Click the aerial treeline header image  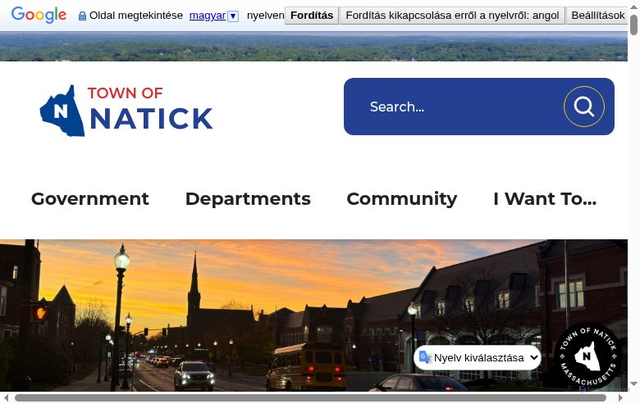tap(313, 46)
